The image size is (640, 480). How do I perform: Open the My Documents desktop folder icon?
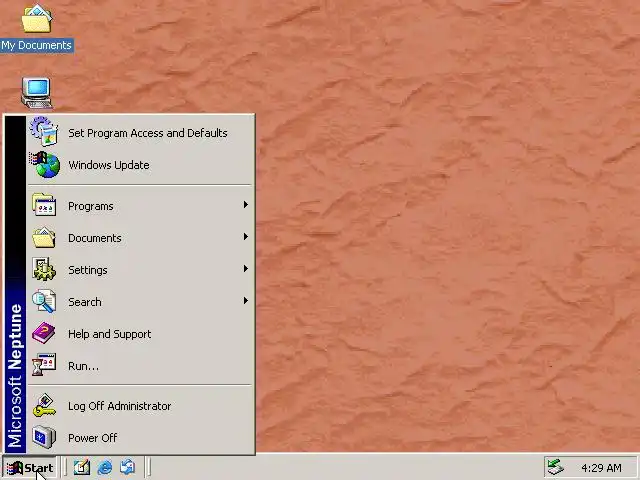[x=36, y=18]
